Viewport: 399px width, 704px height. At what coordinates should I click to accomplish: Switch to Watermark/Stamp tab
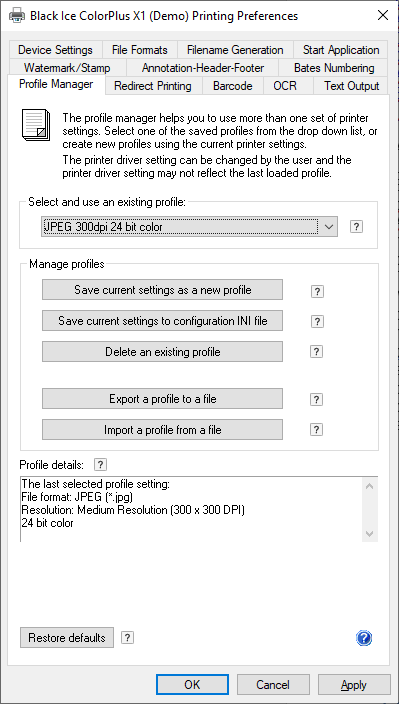[x=67, y=68]
